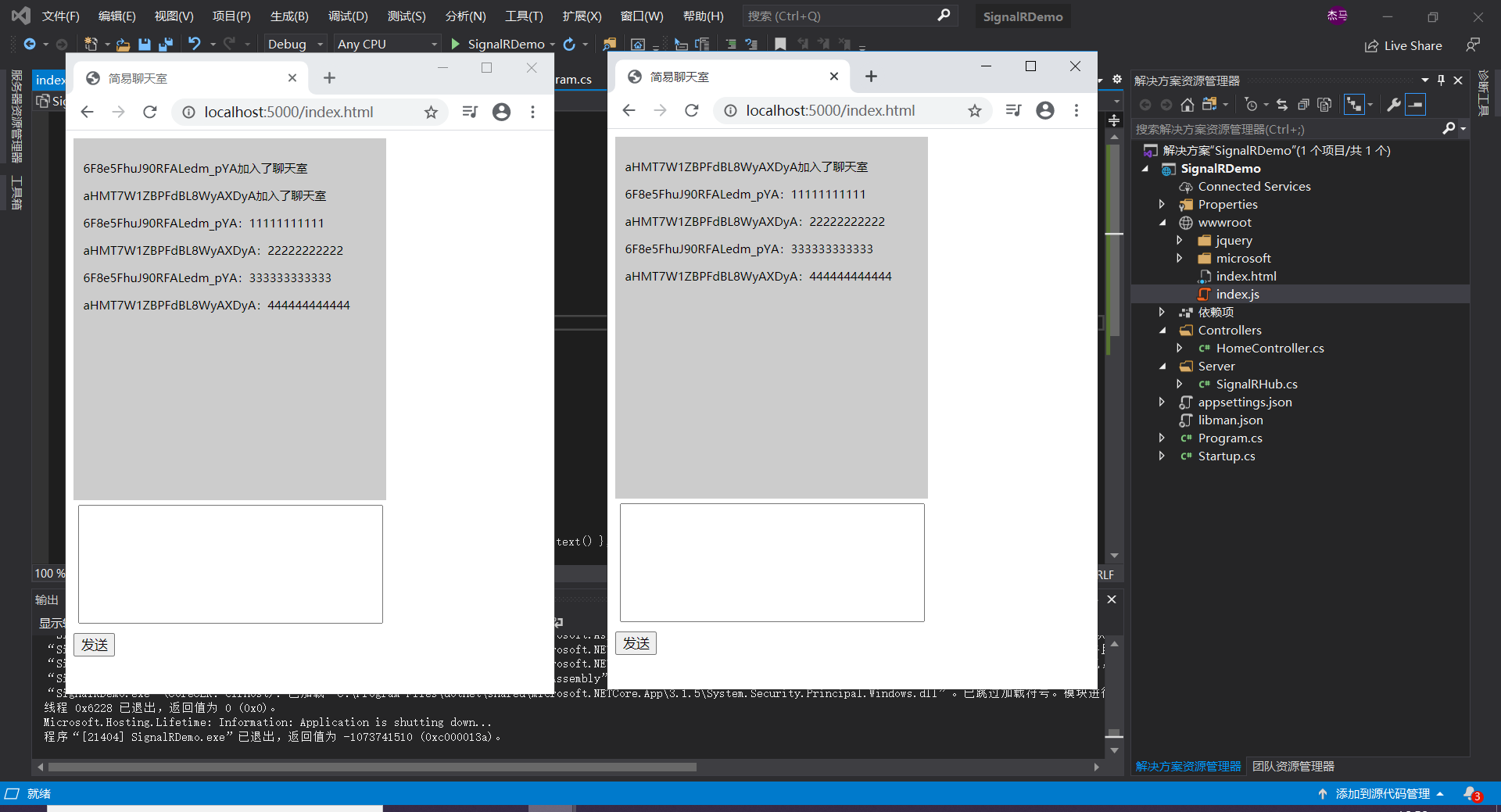Open right browser's three-dot menu
This screenshot has width=1501, height=812.
(1076, 111)
